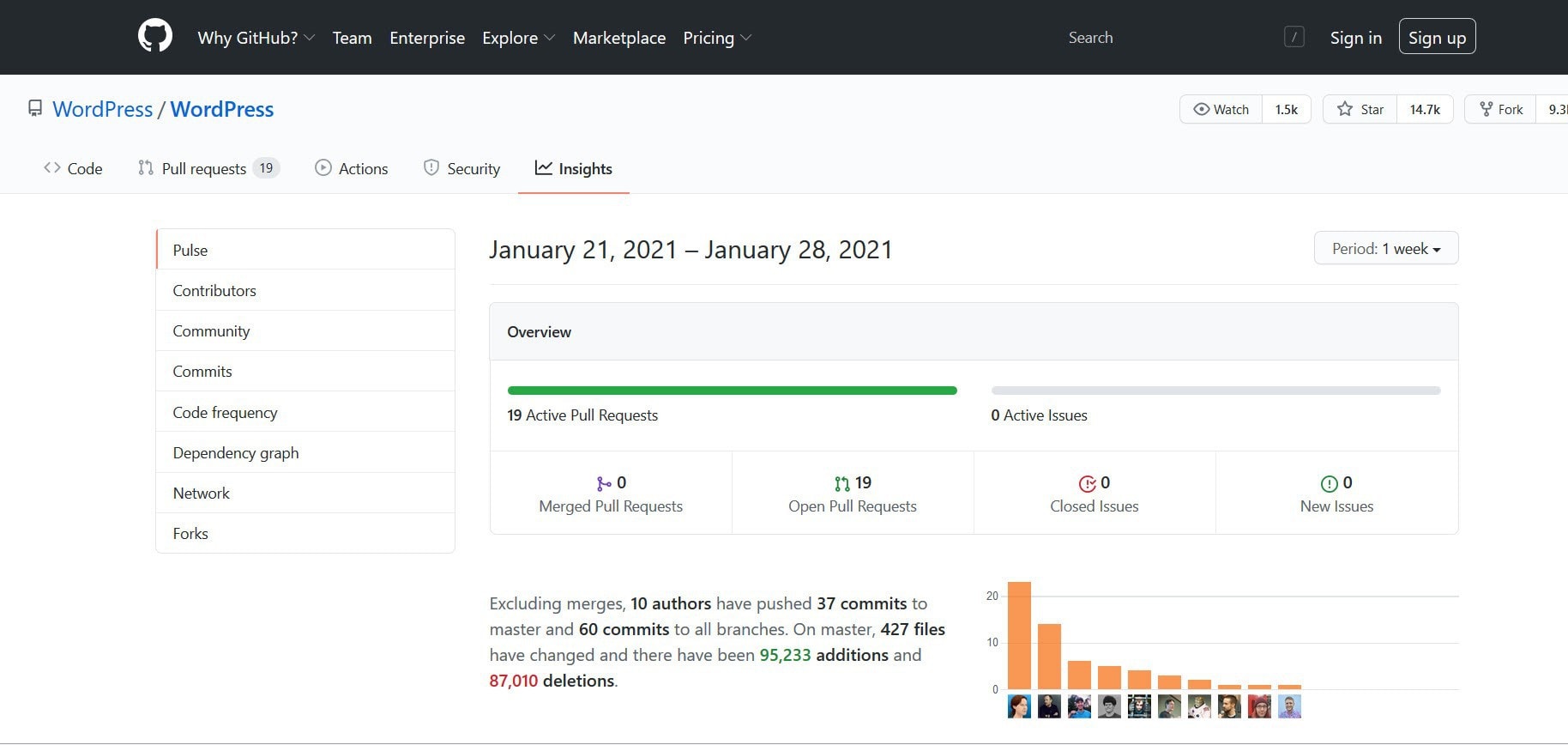Screen dimensions: 1568x745
Task: Open the Team menu item
Action: 352,38
